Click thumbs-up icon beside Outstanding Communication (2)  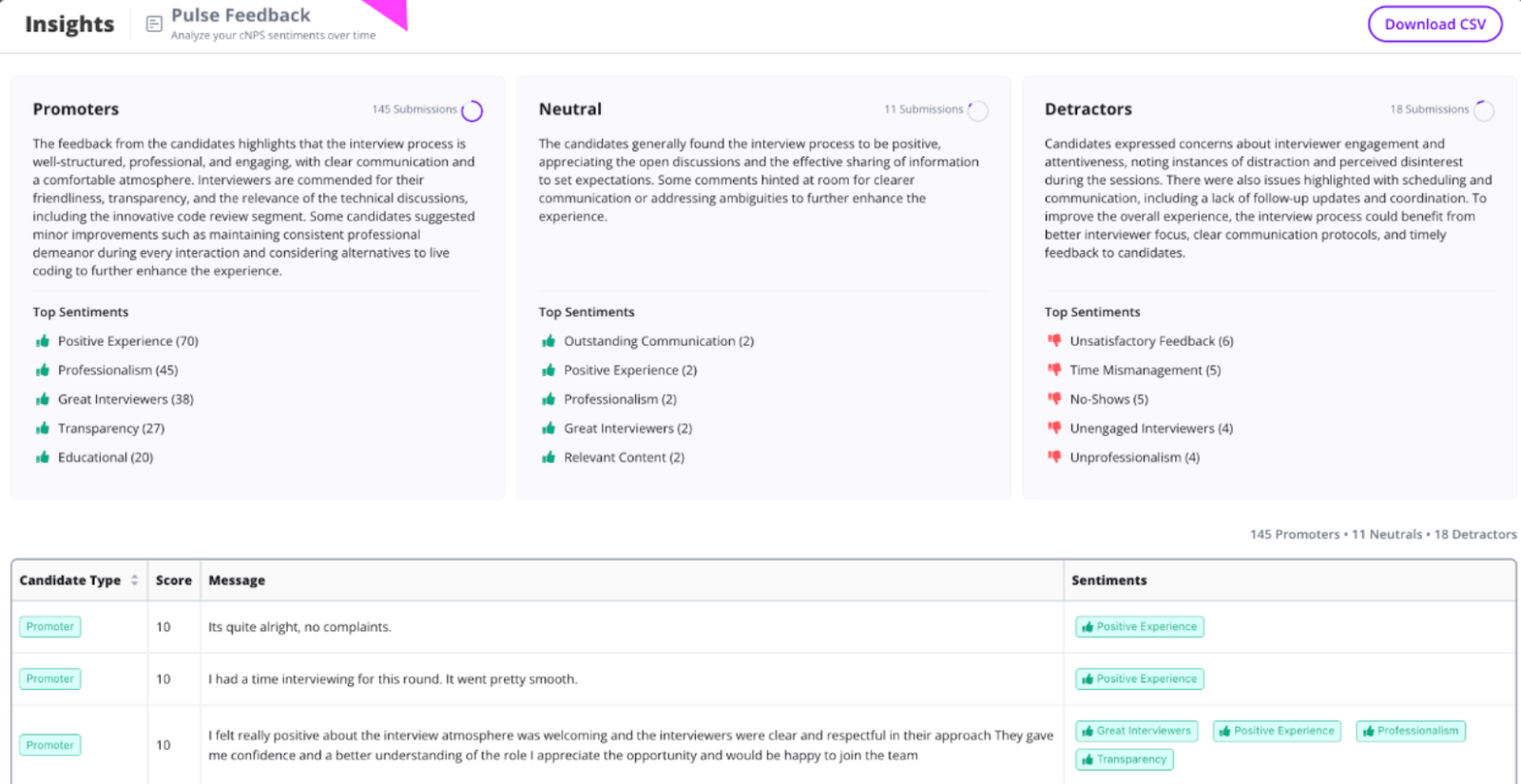pyautogui.click(x=549, y=341)
